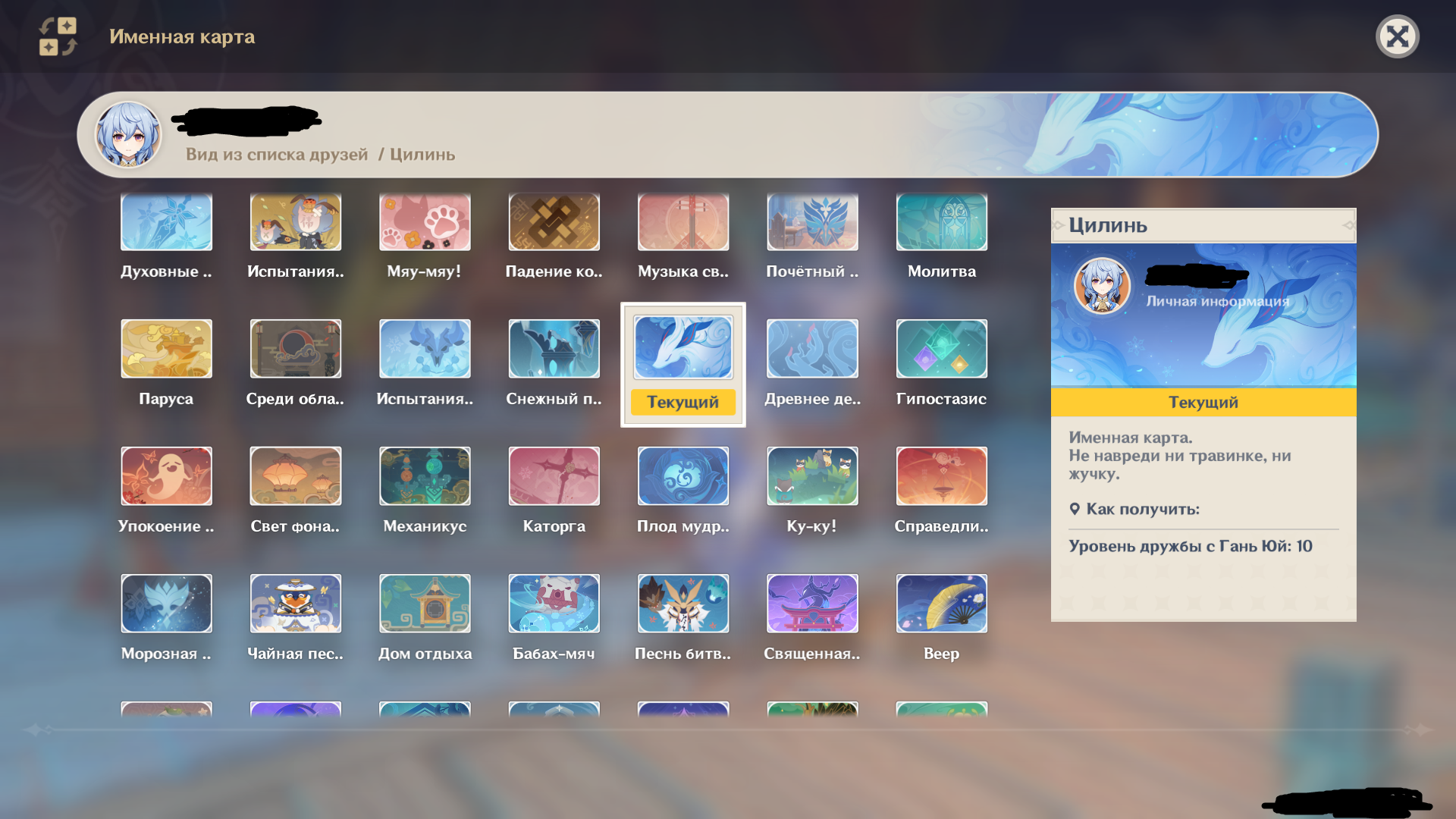Select the Чайная песня bird namecard
The height and width of the screenshot is (819, 1456).
pos(295,604)
